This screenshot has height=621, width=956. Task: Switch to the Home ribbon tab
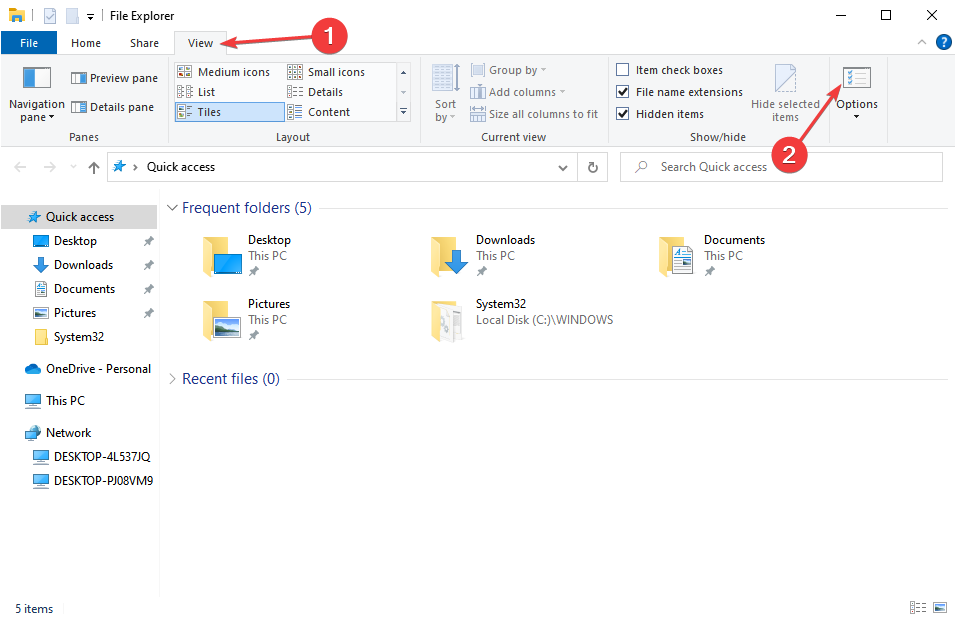[85, 42]
